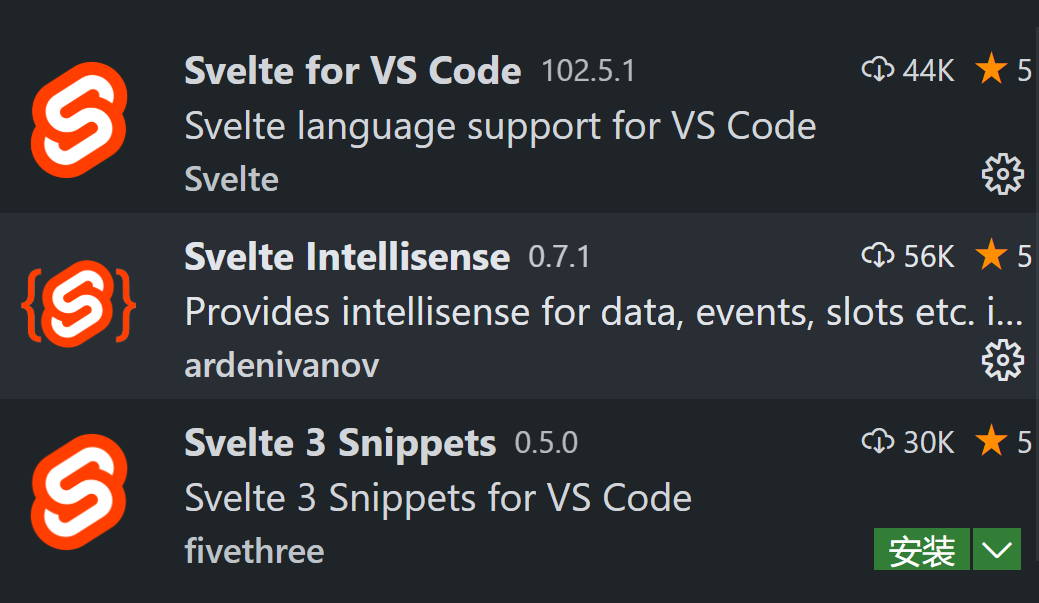Click version number 102.5.1
The width and height of the screenshot is (1039, 603).
tap(588, 71)
